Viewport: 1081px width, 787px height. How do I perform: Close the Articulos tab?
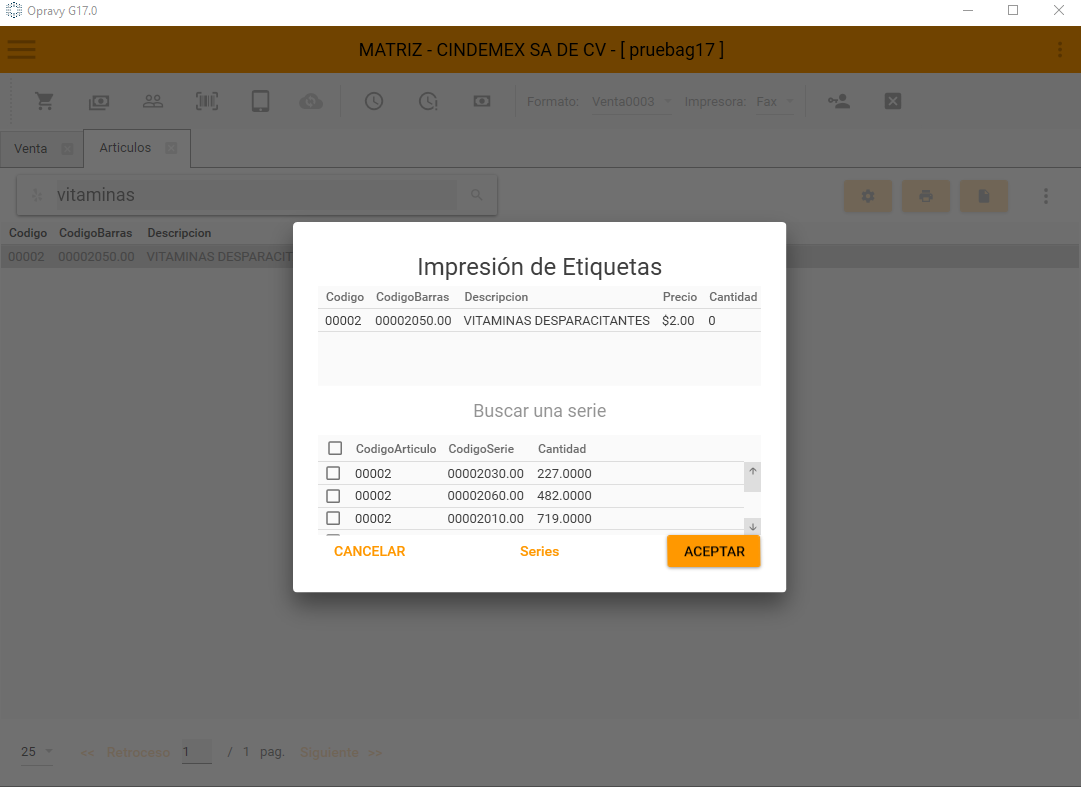171,148
